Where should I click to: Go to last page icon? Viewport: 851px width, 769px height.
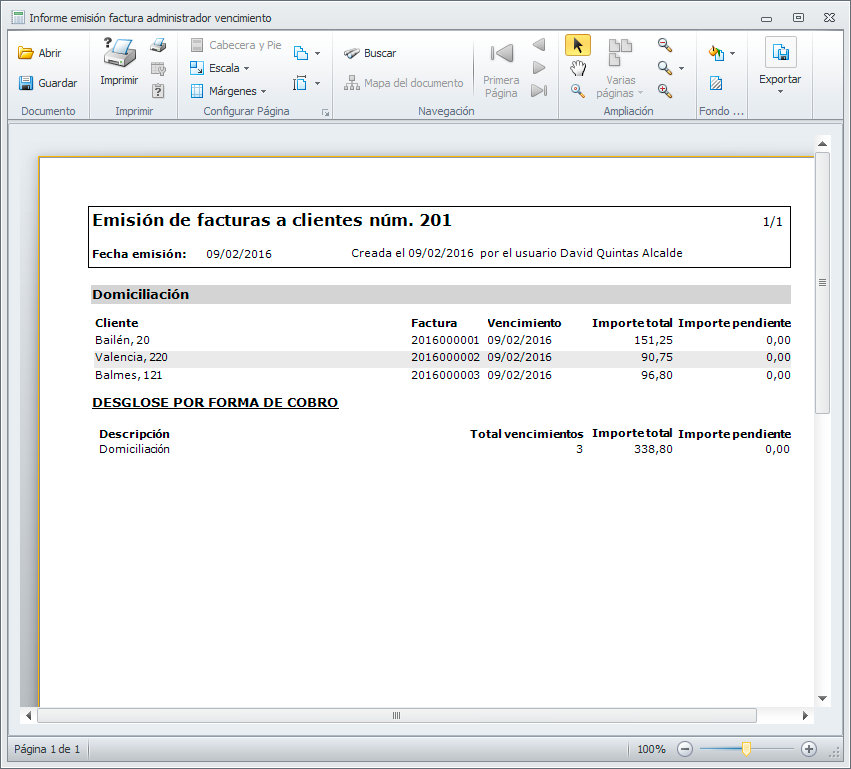[x=539, y=91]
